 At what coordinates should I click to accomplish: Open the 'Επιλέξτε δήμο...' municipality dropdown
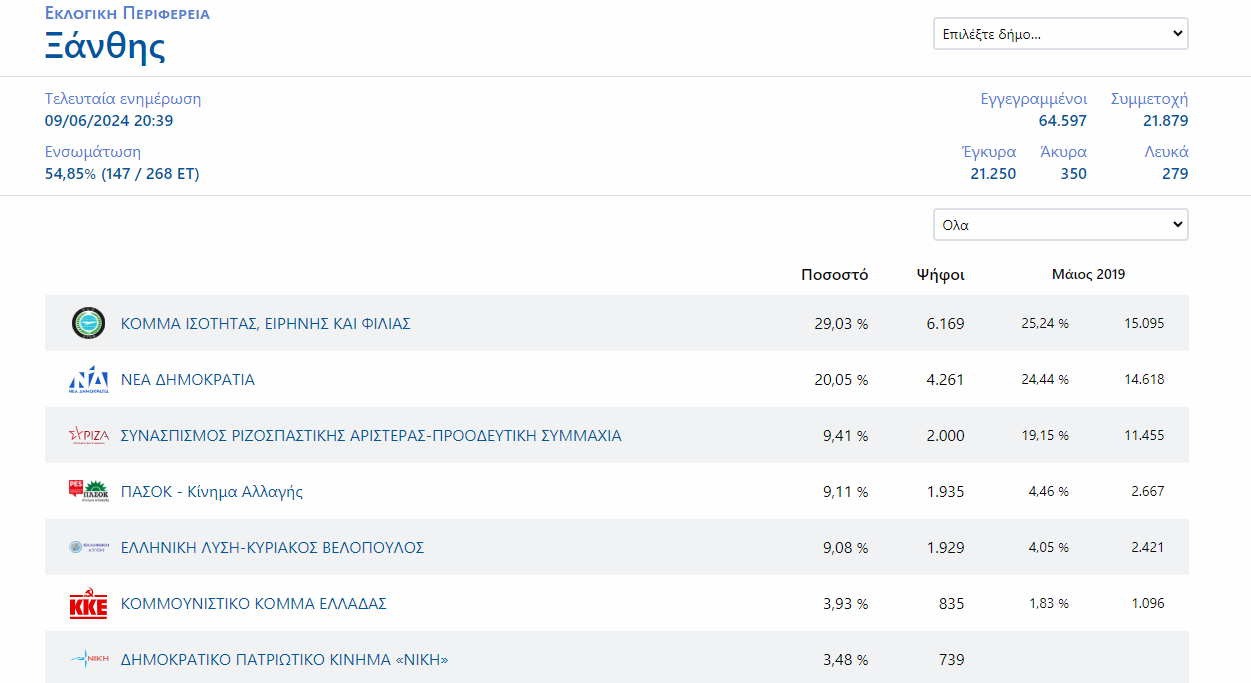click(x=1060, y=34)
